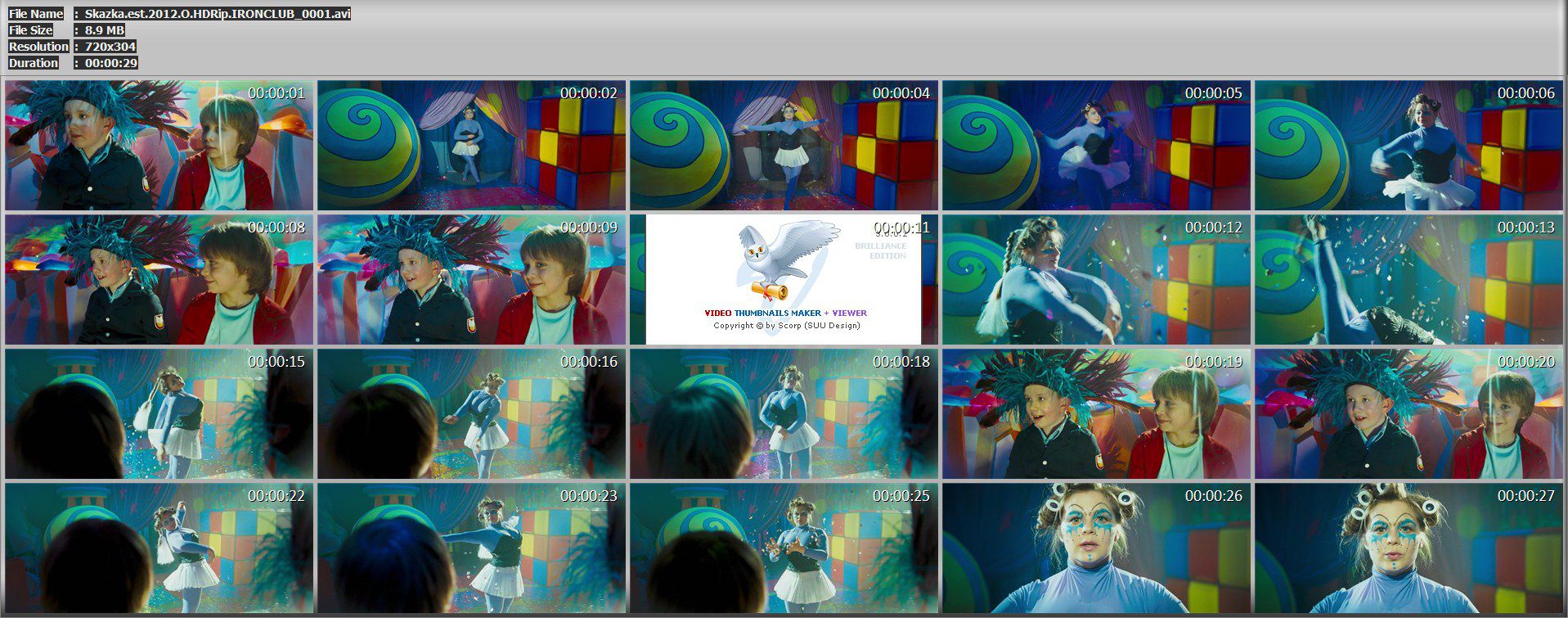Select the thumbnail timestamped 00:00:16
This screenshot has height=618, width=1568.
[x=472, y=413]
